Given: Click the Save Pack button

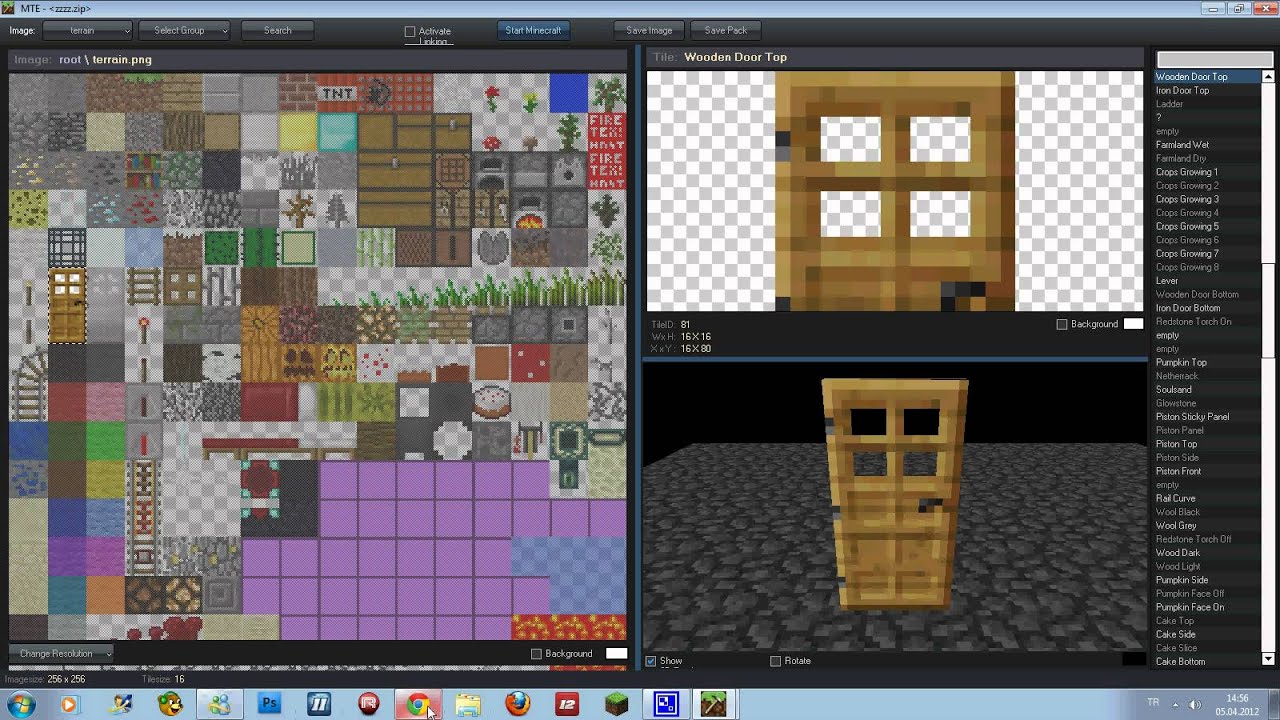Looking at the screenshot, I should tap(726, 31).
